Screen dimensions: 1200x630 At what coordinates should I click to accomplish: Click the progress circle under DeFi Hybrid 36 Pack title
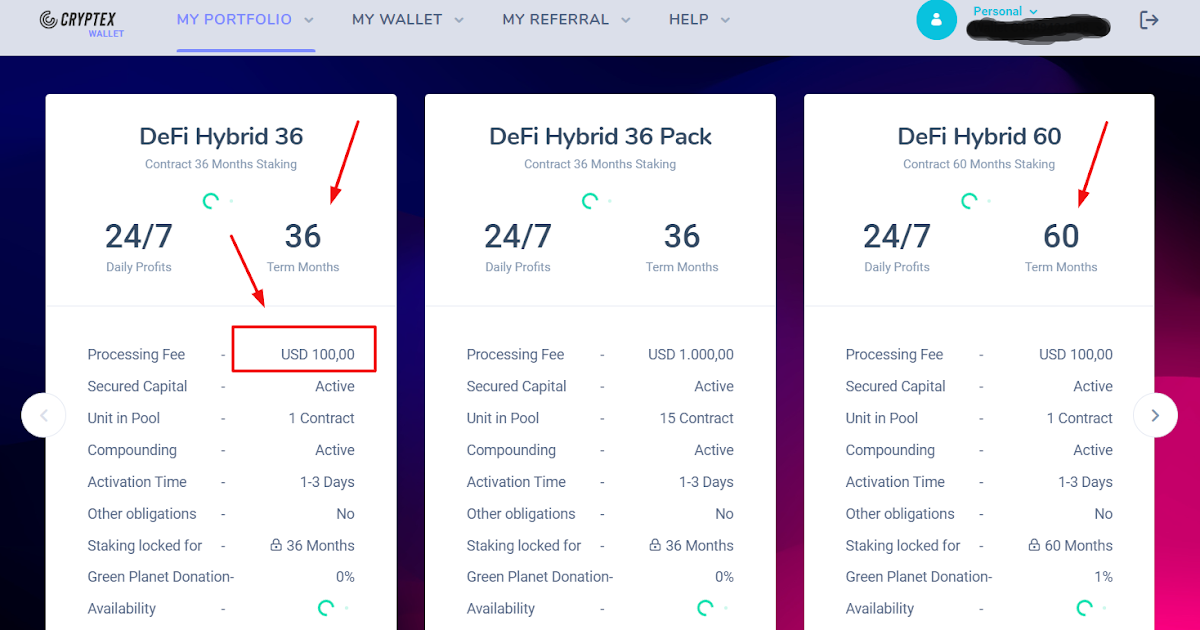coord(590,200)
